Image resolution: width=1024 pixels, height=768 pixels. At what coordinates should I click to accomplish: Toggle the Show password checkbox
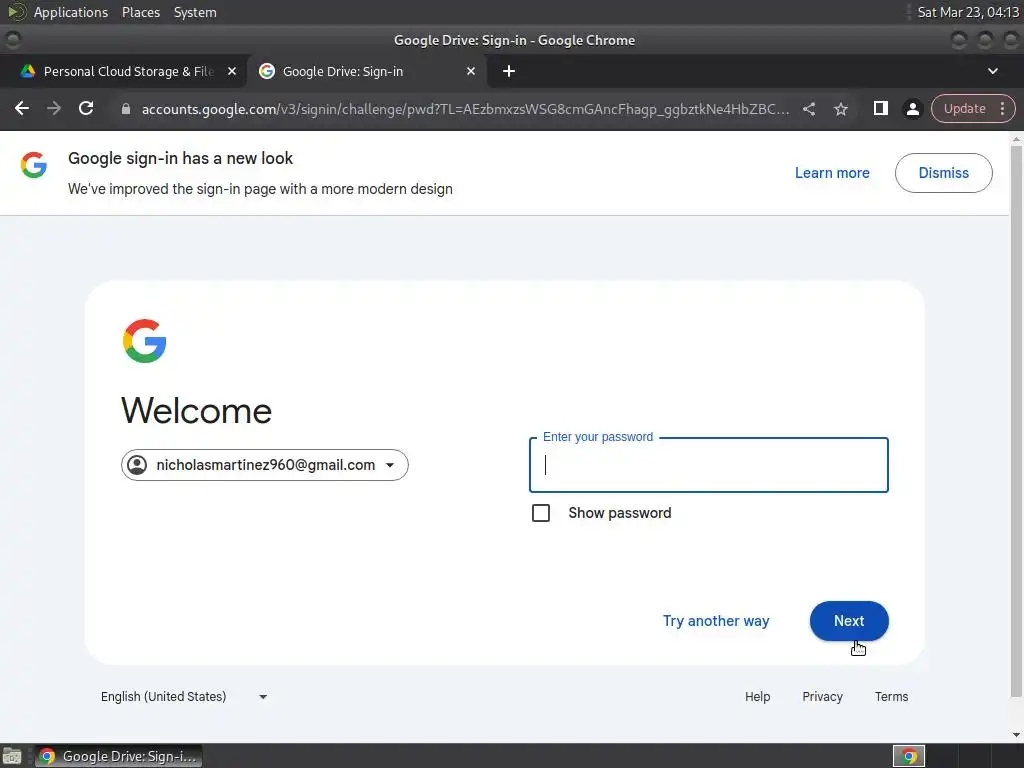point(541,513)
